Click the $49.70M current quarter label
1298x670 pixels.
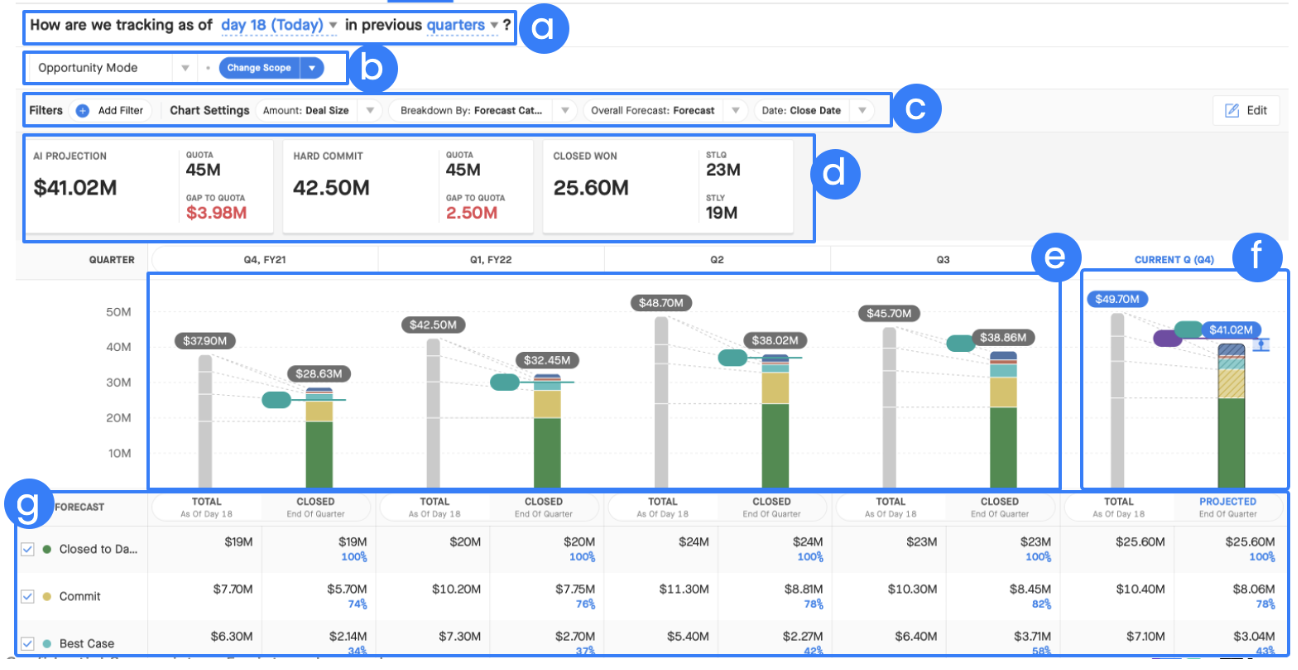coord(1119,298)
